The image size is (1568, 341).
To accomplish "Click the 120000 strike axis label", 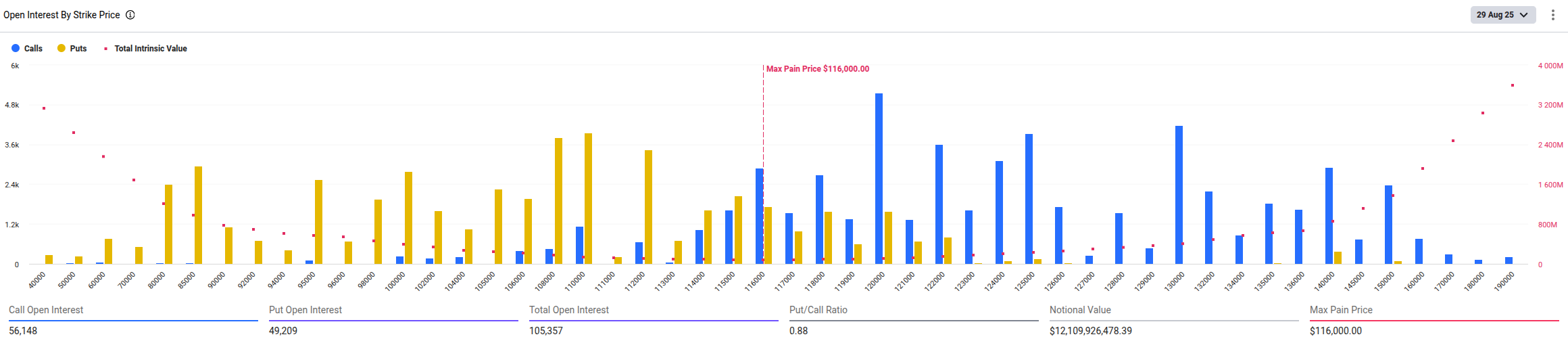I will tap(874, 280).
